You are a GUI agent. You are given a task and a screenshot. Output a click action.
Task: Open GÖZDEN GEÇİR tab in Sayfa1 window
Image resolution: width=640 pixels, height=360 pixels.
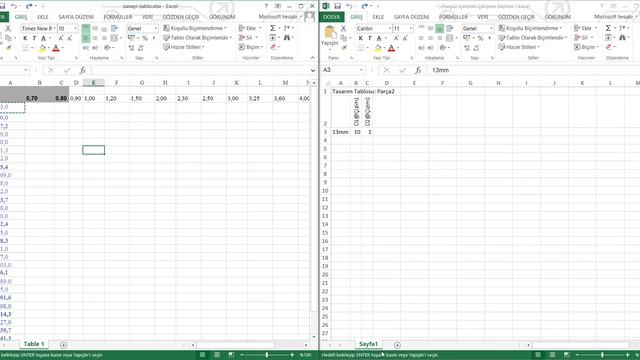coord(516,17)
